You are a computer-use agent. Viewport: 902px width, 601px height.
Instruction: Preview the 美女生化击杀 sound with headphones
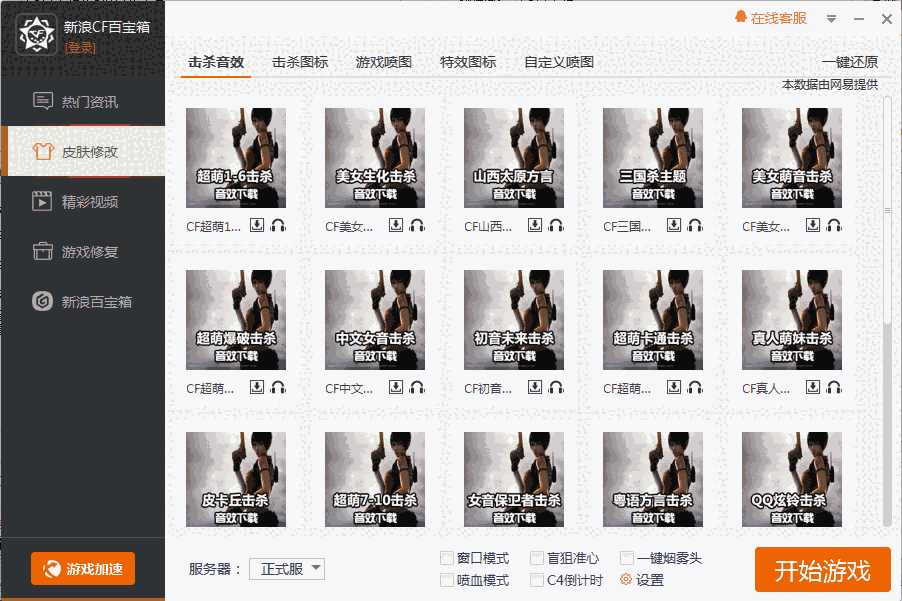click(418, 225)
